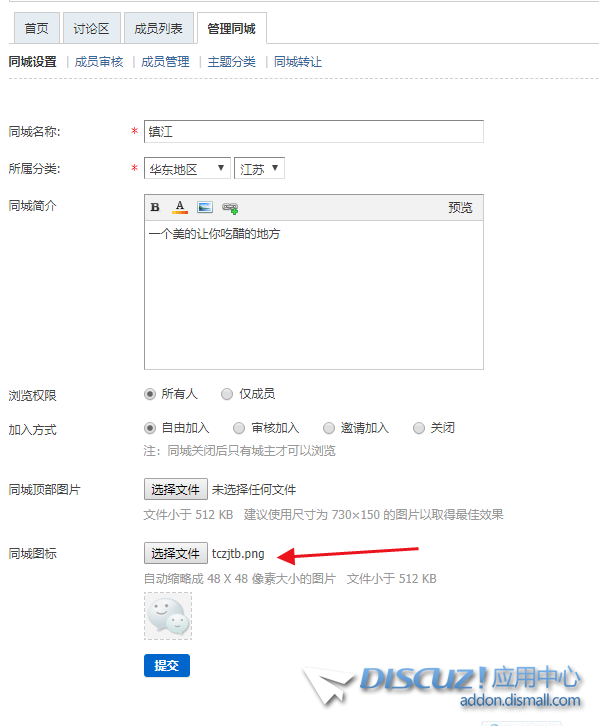Click the insert link icon in editor
The width and height of the screenshot is (599, 726).
tap(230, 208)
